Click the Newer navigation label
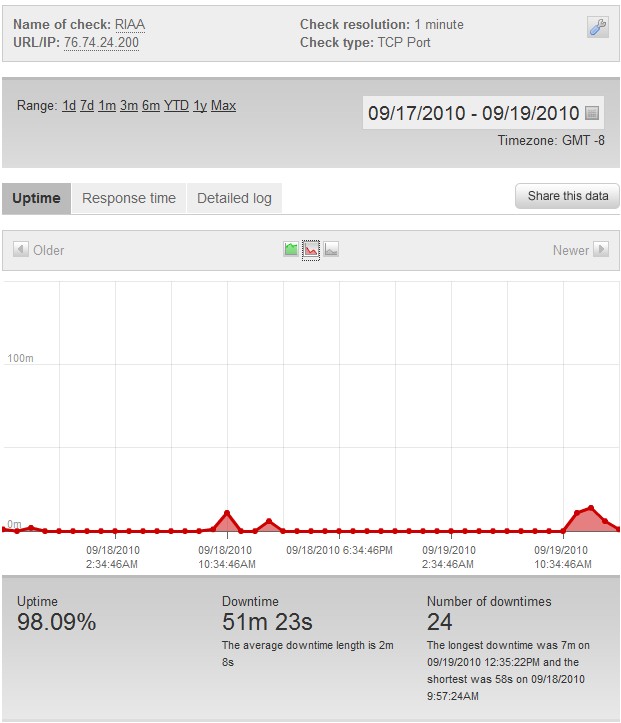 pos(571,250)
